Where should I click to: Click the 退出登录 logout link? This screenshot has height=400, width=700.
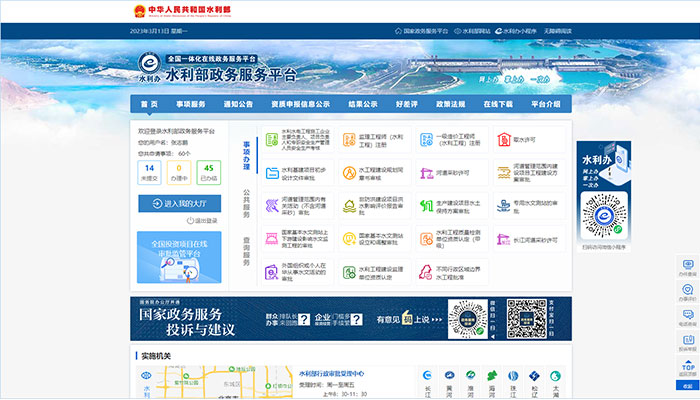[202, 221]
